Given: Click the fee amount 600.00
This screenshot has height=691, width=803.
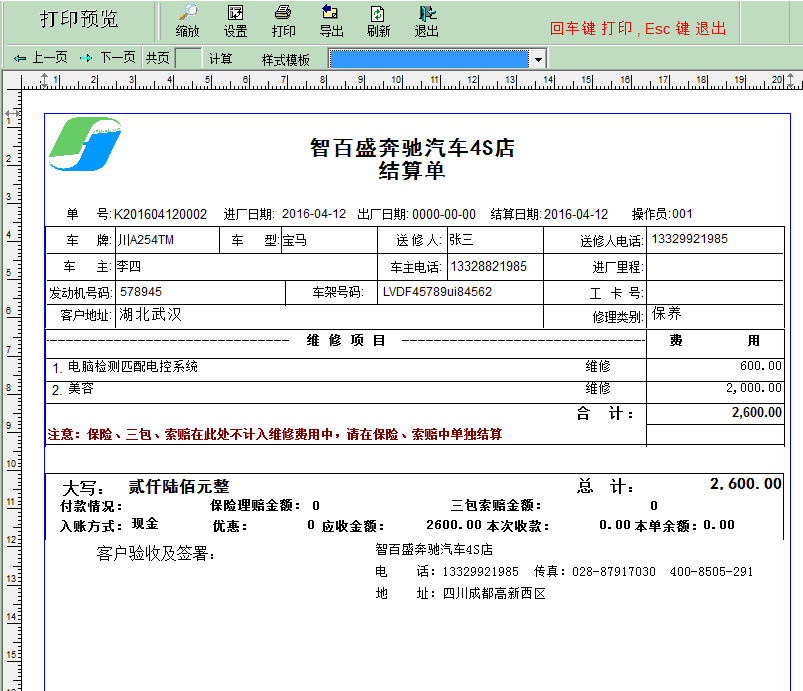Looking at the screenshot, I should pyautogui.click(x=760, y=366).
